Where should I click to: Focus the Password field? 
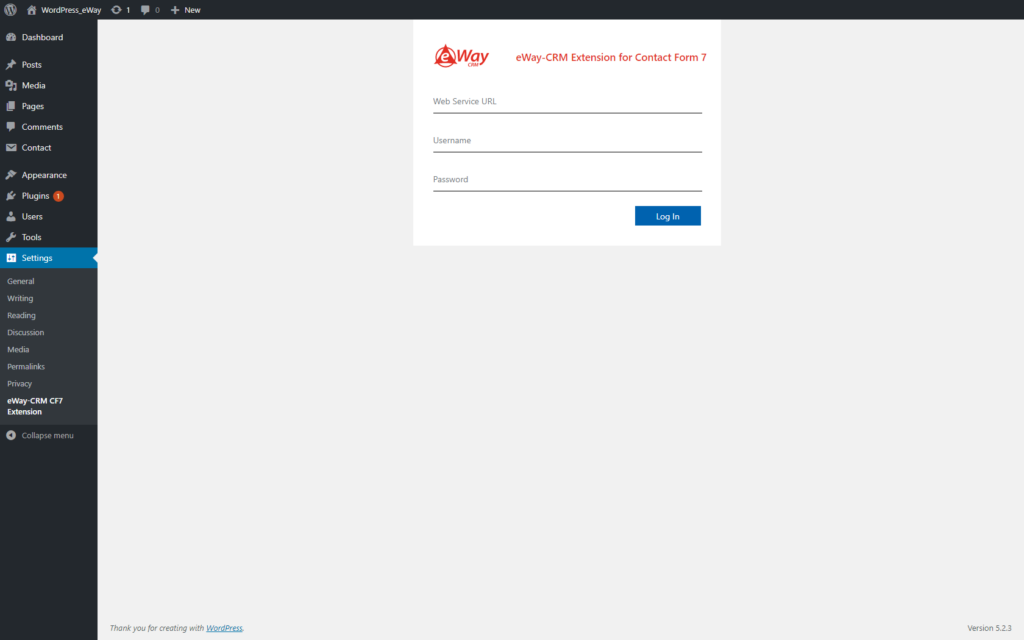point(568,180)
